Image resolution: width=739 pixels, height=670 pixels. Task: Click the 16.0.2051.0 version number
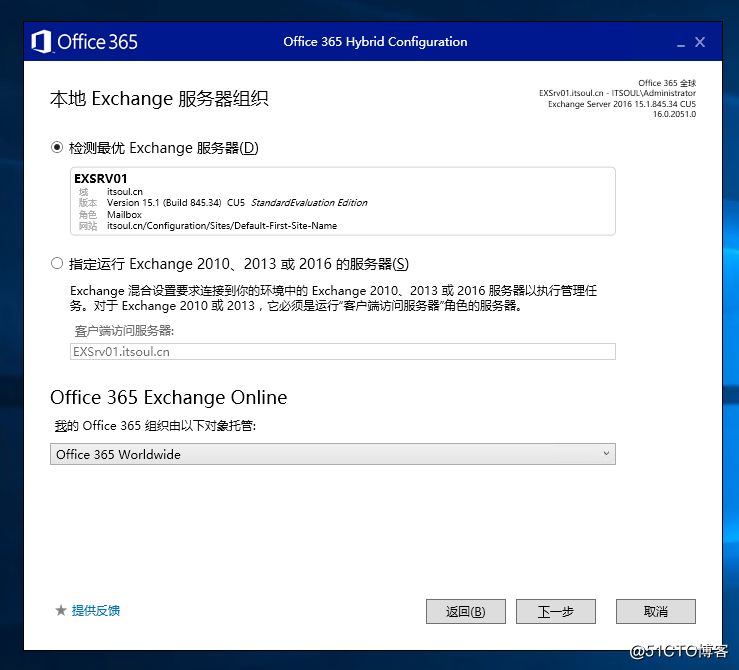tap(674, 114)
